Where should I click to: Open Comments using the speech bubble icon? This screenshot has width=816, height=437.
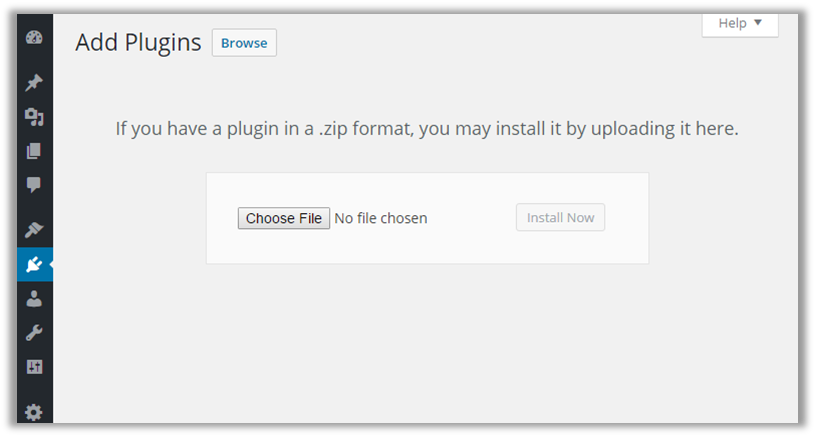[34, 185]
